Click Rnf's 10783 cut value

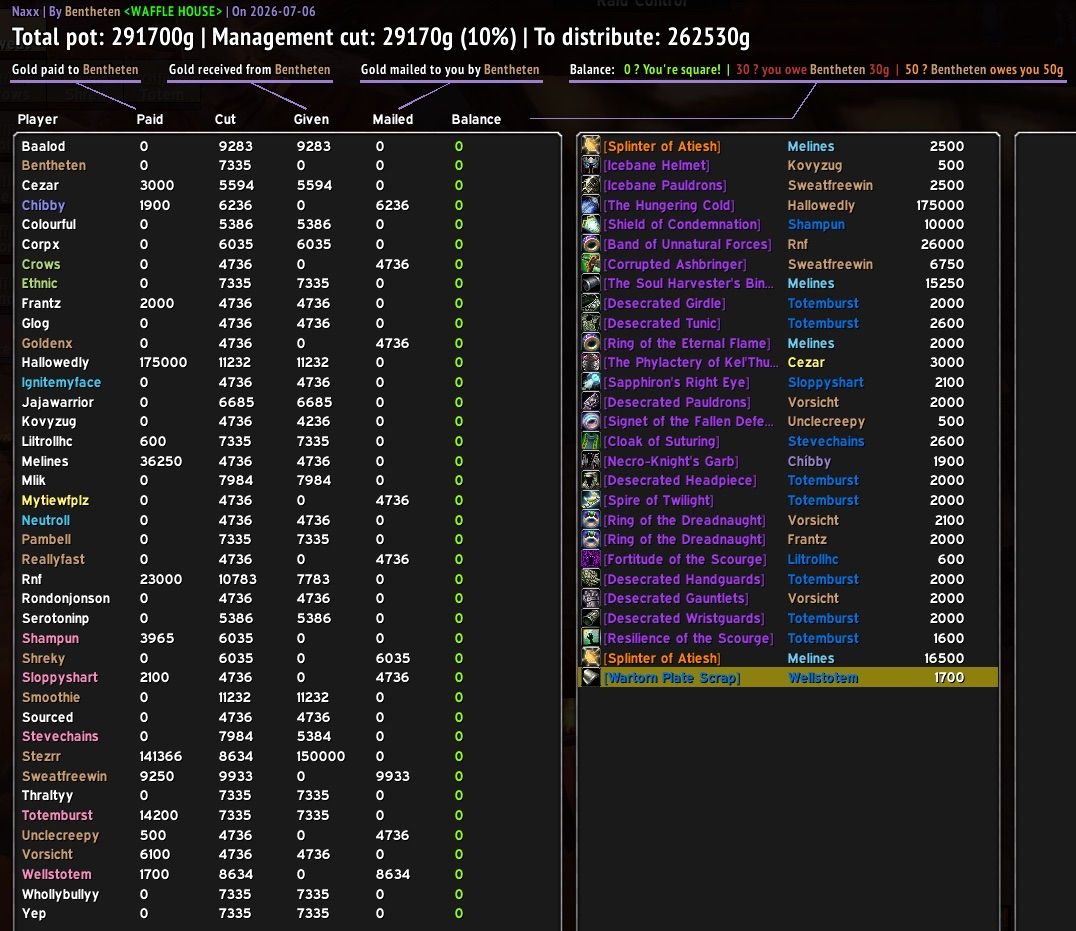click(237, 579)
